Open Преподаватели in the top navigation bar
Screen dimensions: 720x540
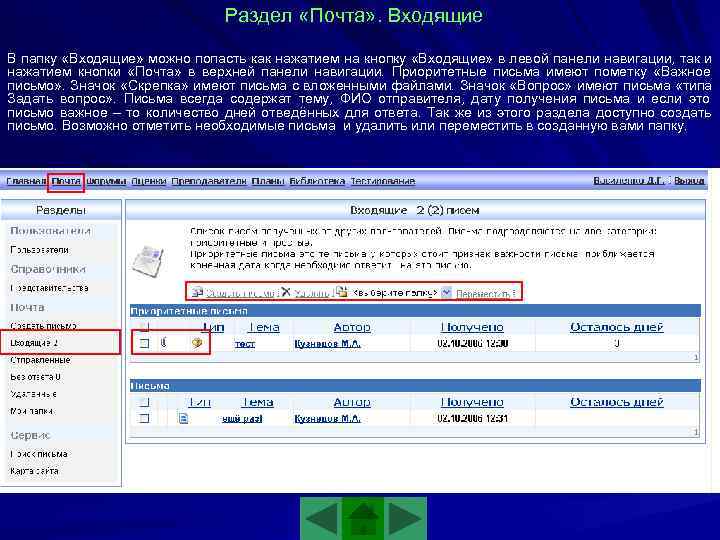[209, 181]
